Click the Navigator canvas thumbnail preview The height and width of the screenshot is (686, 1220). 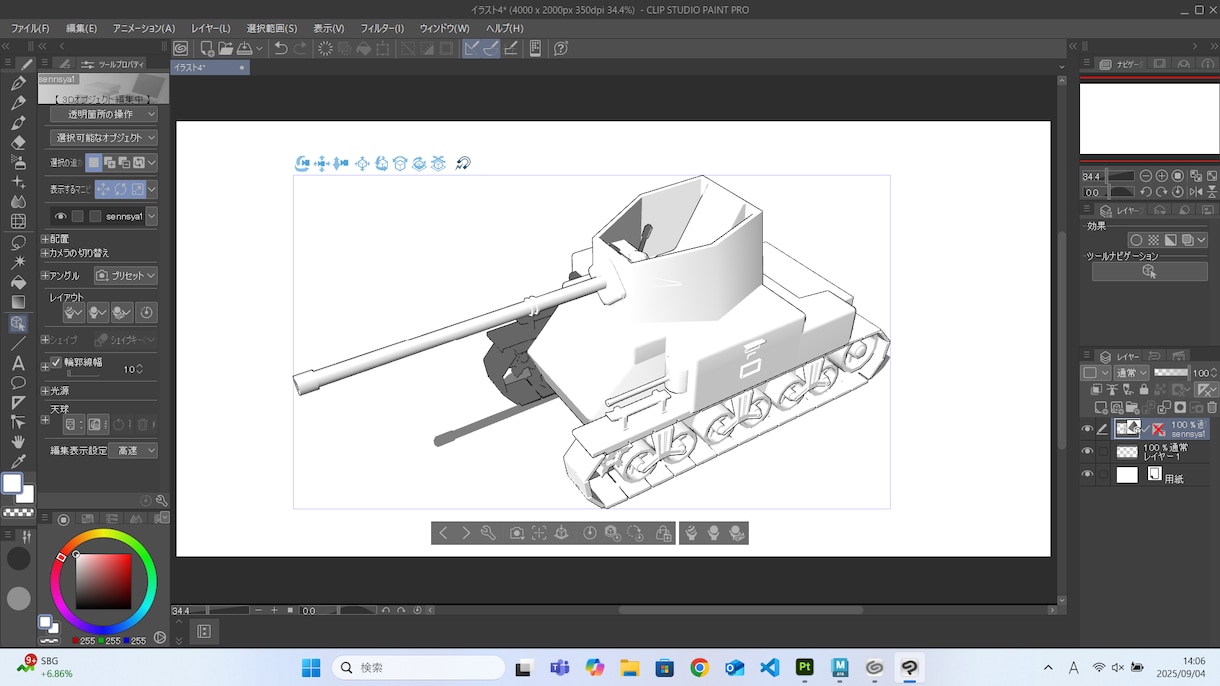(x=1149, y=119)
